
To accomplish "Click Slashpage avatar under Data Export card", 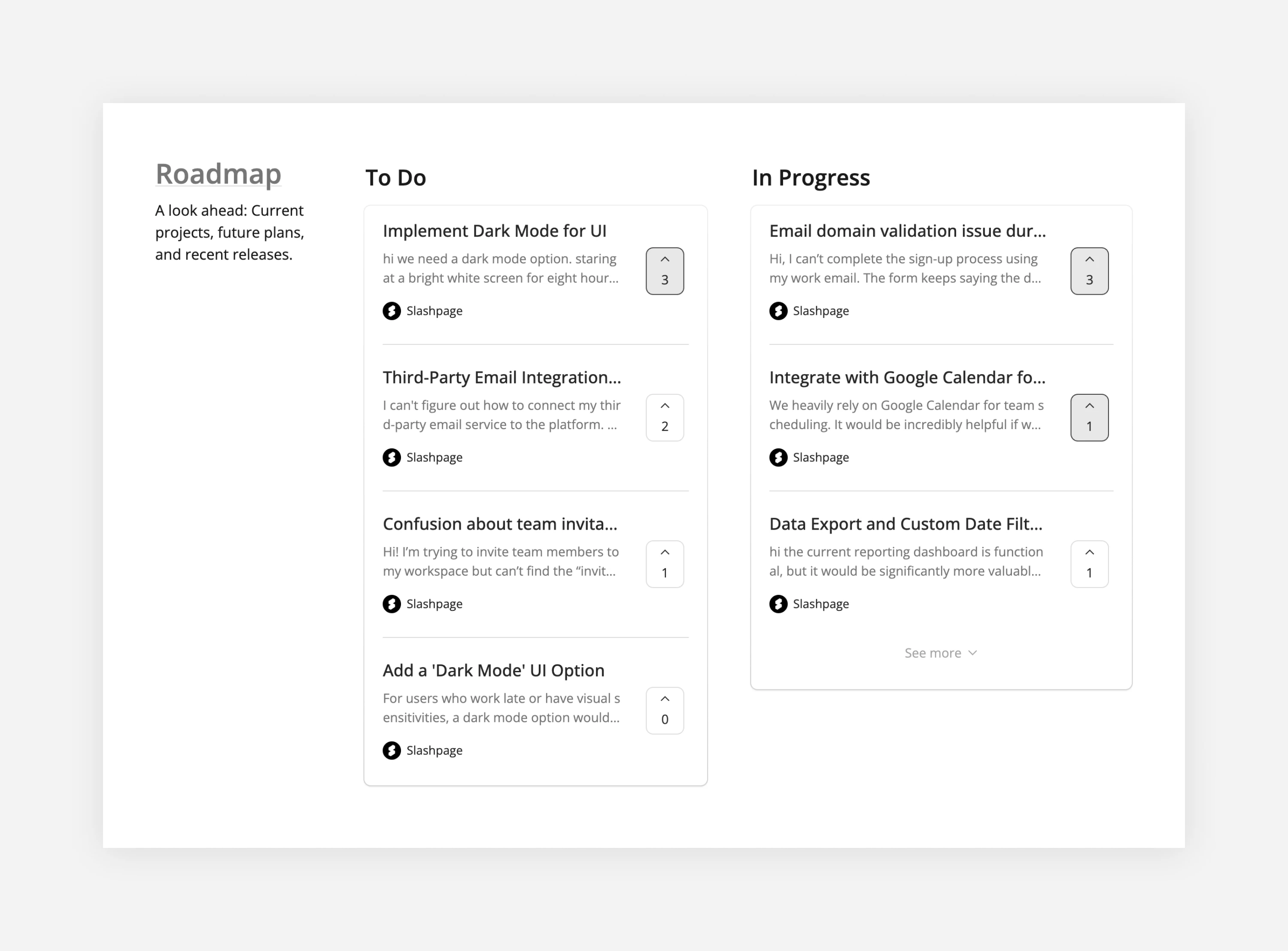I will (778, 604).
